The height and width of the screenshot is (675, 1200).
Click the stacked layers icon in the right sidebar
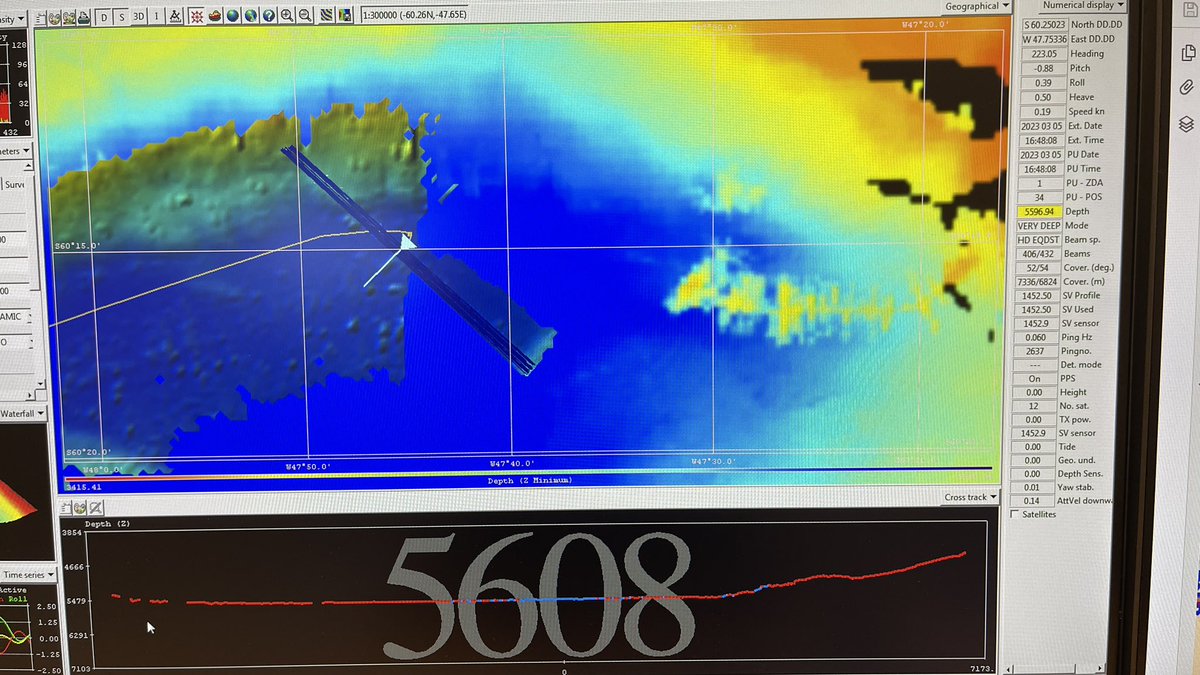[x=1187, y=123]
